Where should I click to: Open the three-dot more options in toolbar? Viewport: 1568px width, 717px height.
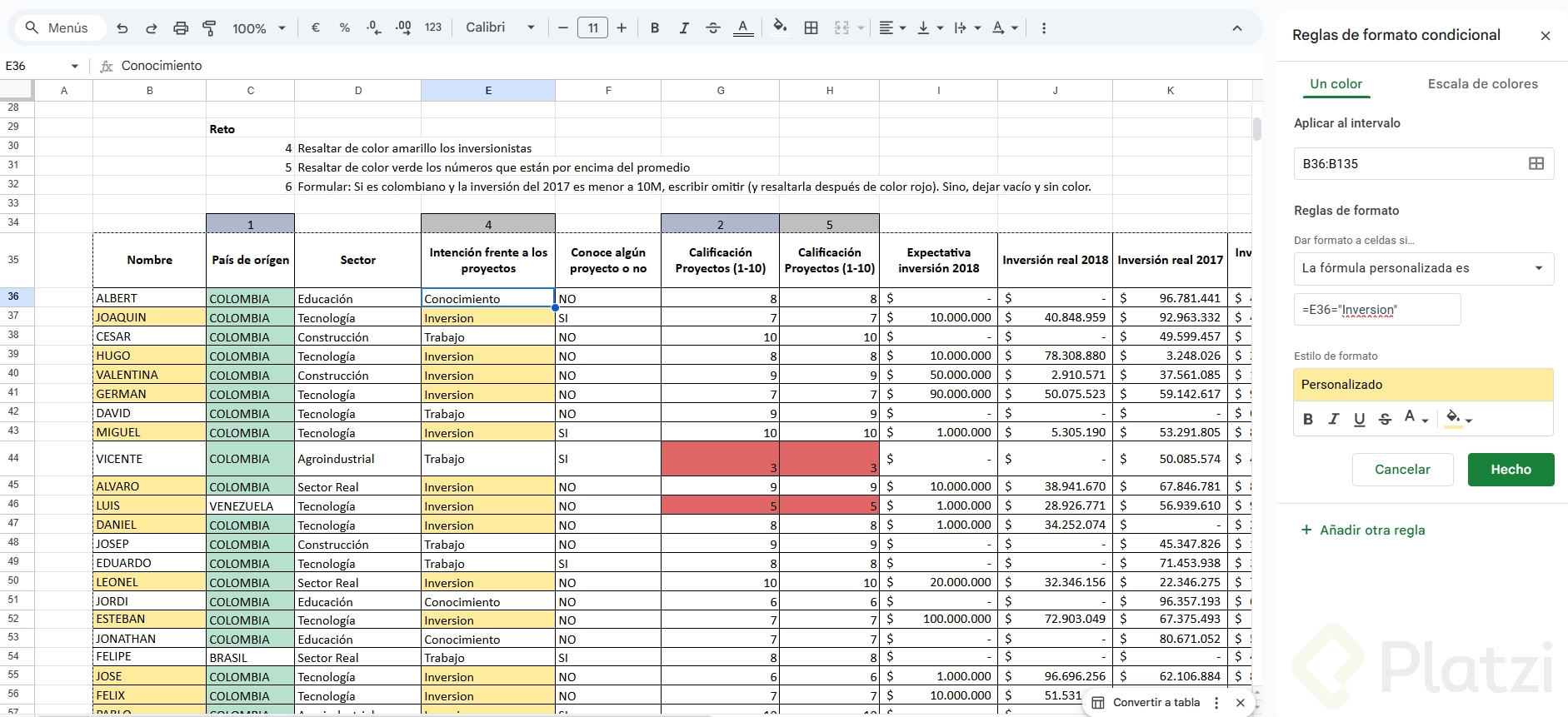[x=1043, y=28]
